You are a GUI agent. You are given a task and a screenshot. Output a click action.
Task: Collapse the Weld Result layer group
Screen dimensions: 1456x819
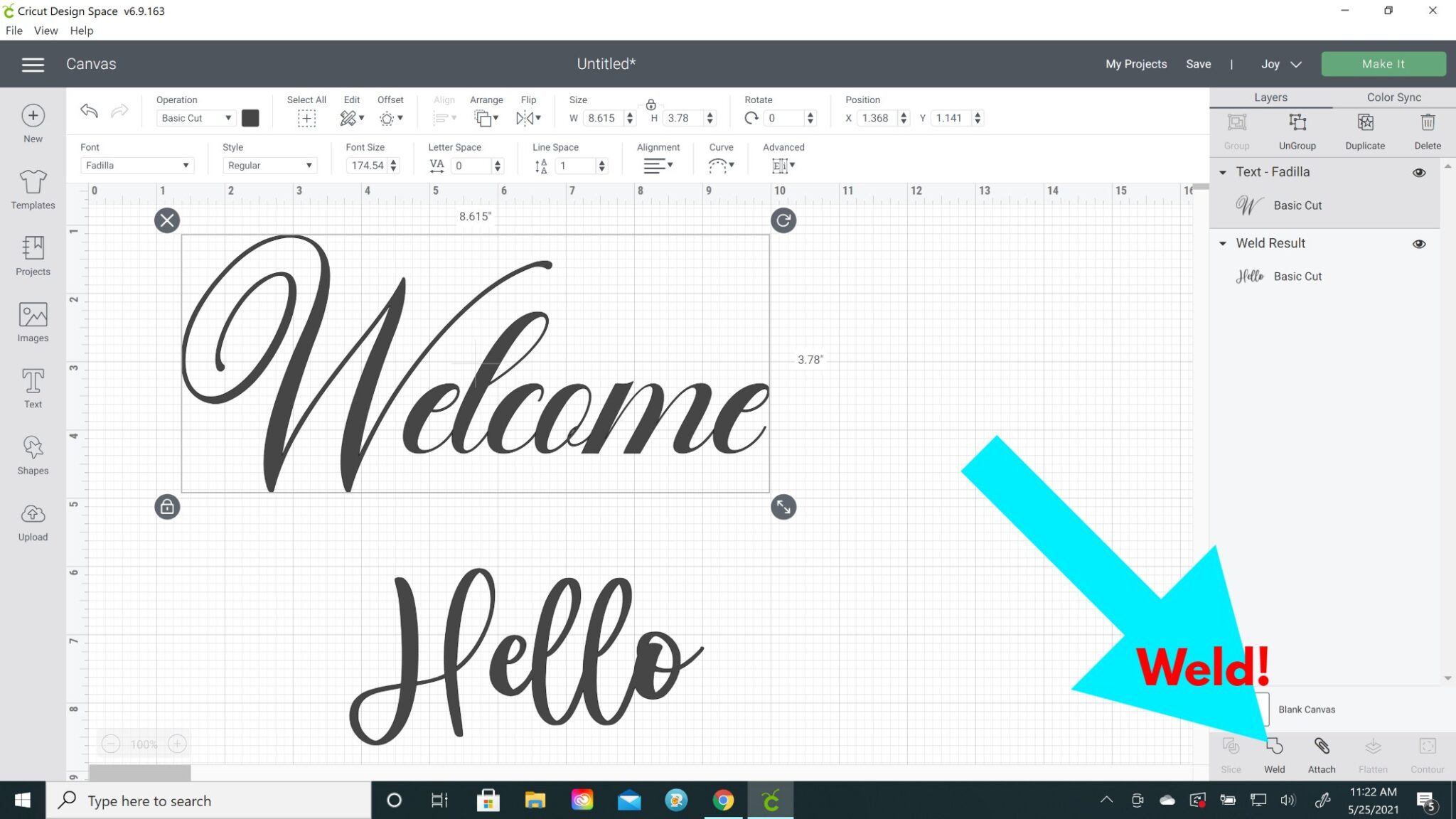coord(1223,243)
